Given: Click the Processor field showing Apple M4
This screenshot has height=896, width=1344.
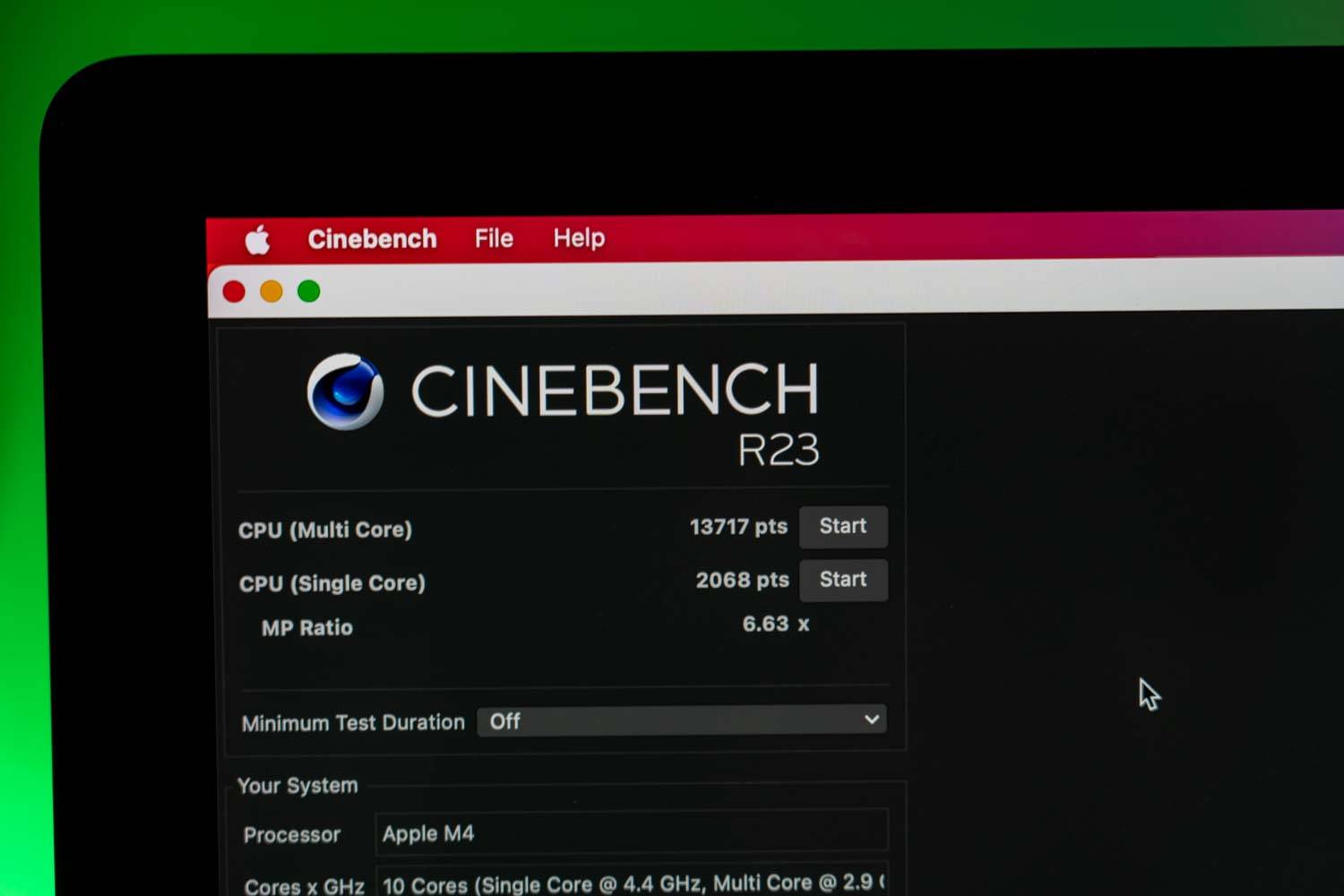Looking at the screenshot, I should pos(632,833).
